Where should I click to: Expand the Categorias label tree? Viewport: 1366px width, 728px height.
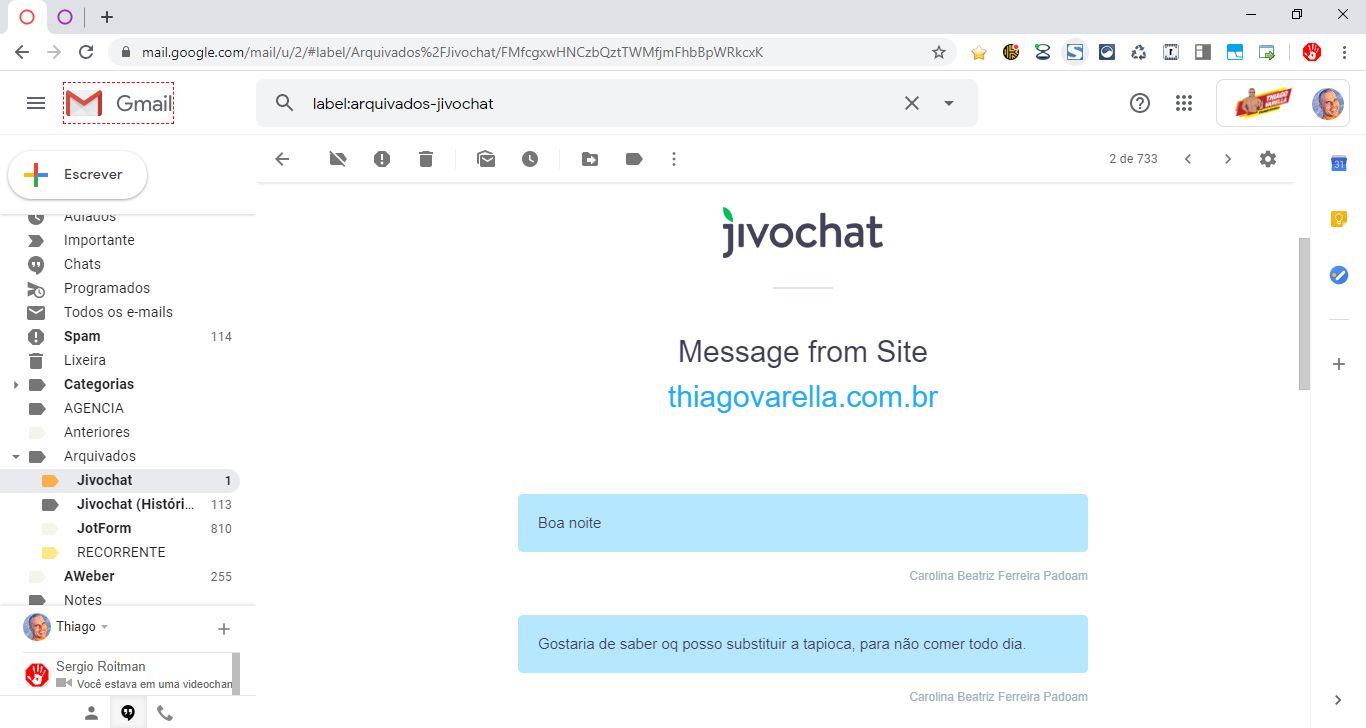pos(15,384)
